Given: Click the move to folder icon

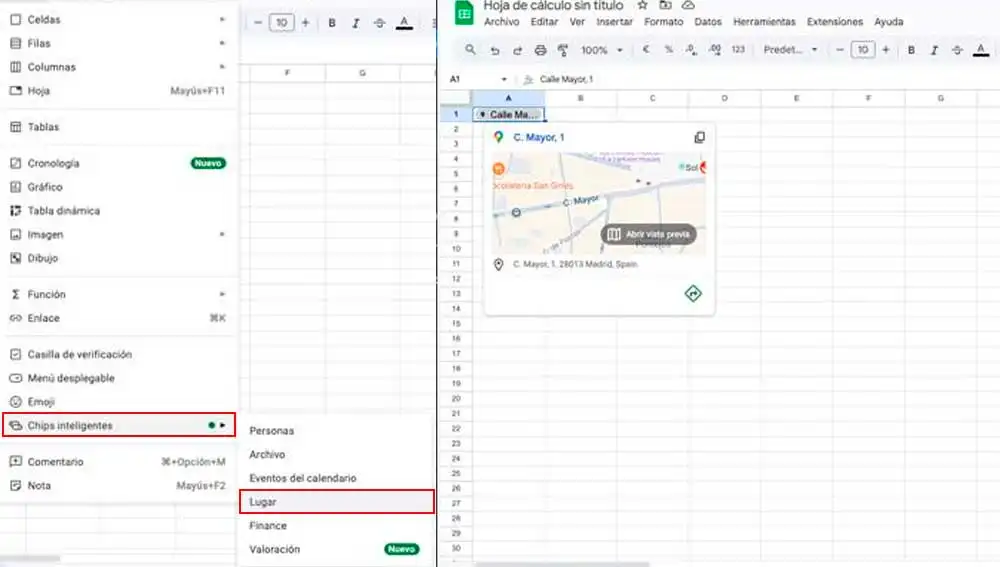Looking at the screenshot, I should [x=665, y=5].
